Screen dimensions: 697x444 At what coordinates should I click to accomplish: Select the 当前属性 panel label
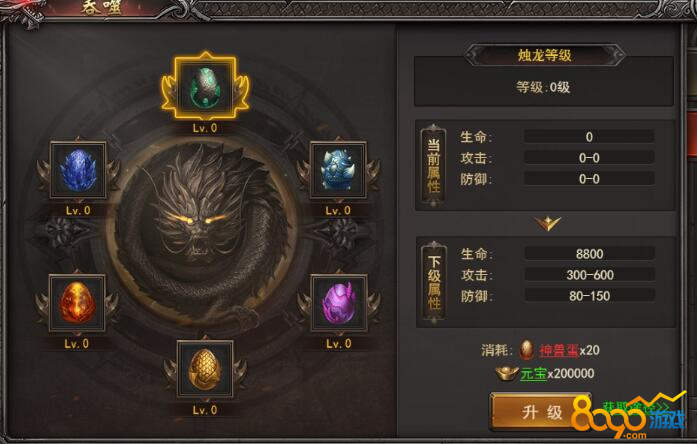pyautogui.click(x=433, y=166)
